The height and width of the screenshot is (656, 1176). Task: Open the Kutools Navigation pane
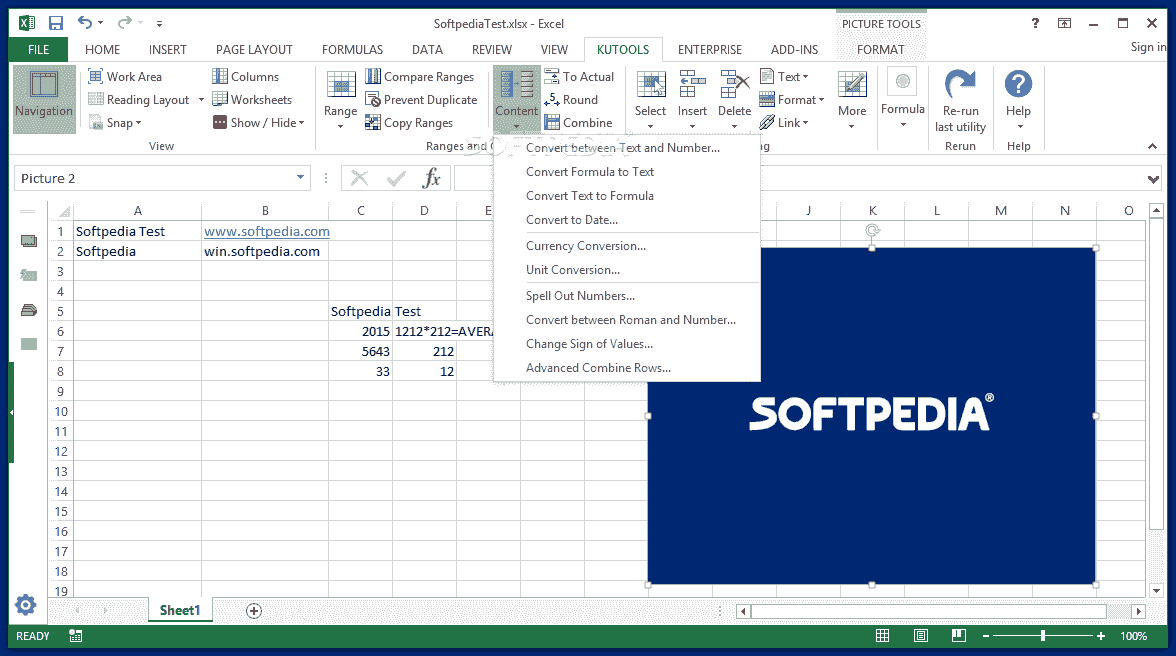[x=43, y=98]
